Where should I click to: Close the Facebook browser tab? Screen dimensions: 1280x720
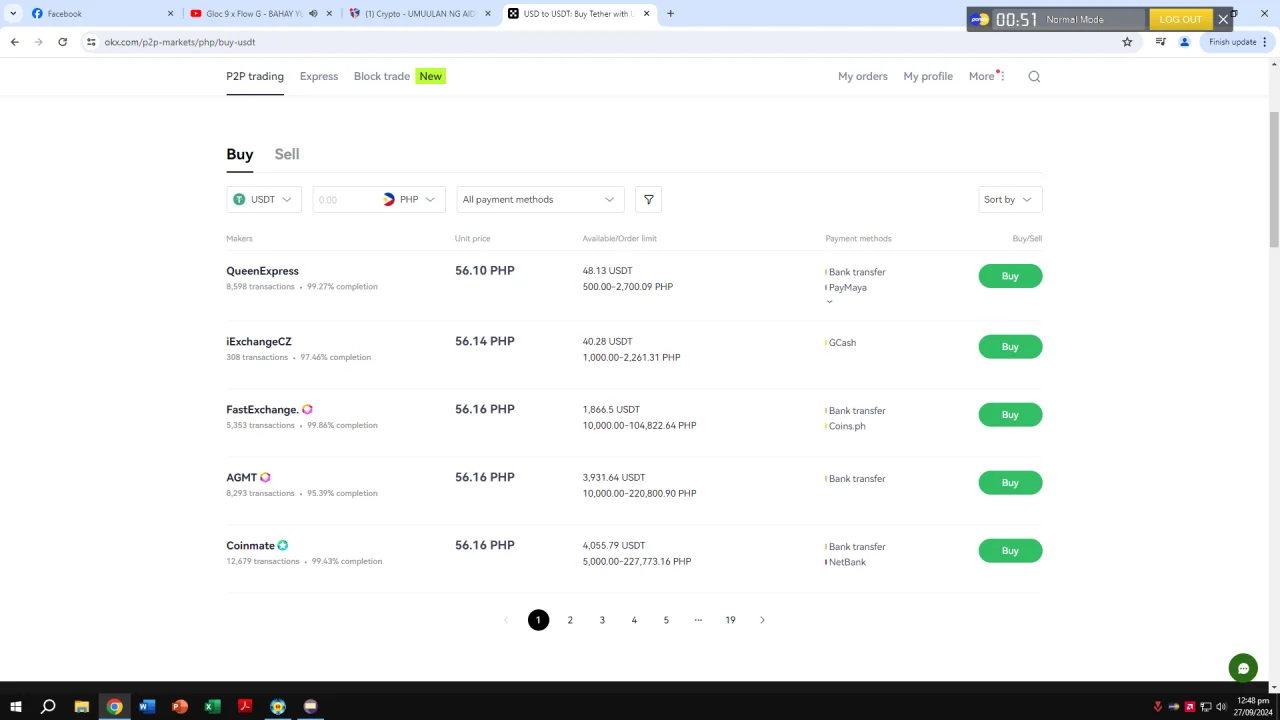click(x=170, y=14)
